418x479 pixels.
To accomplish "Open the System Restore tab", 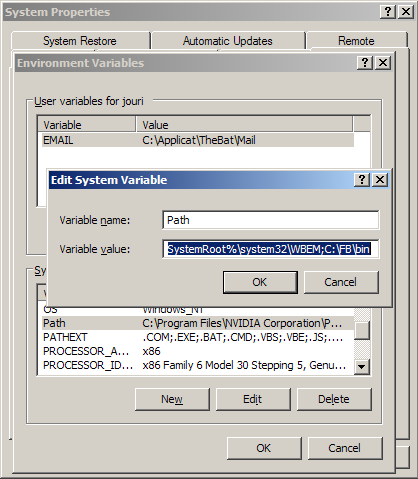I will pyautogui.click(x=80, y=41).
